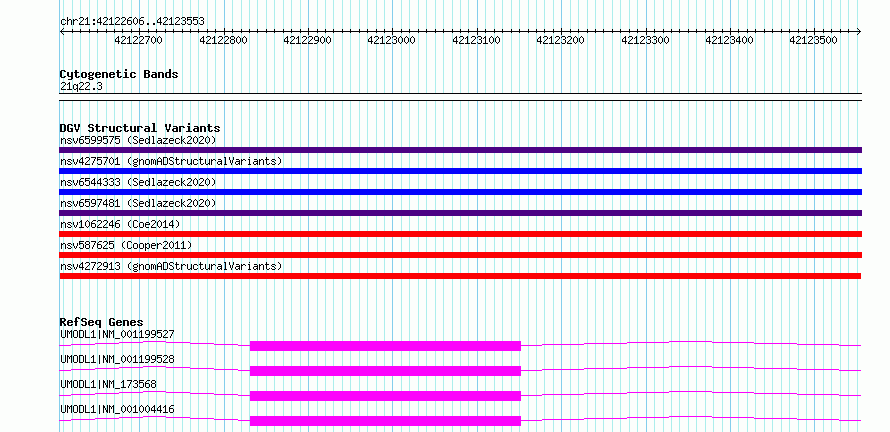Click the magenta exon of NM_001199527

pyautogui.click(x=385, y=346)
